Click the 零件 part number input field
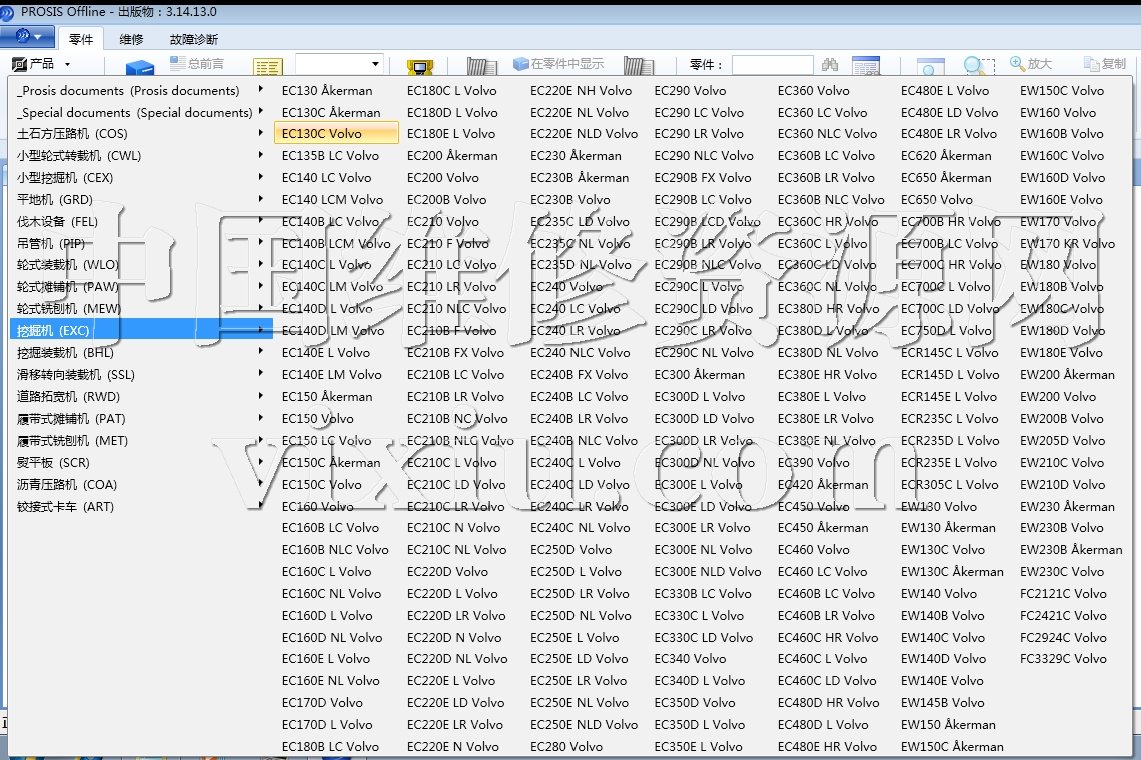1141x760 pixels. pos(772,65)
